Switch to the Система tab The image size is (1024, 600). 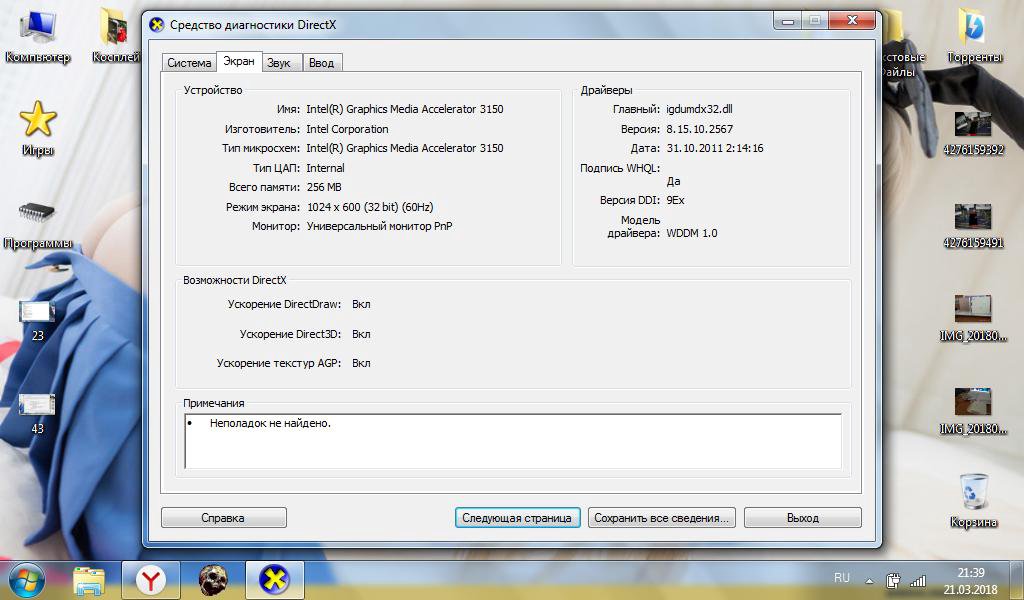pos(189,63)
